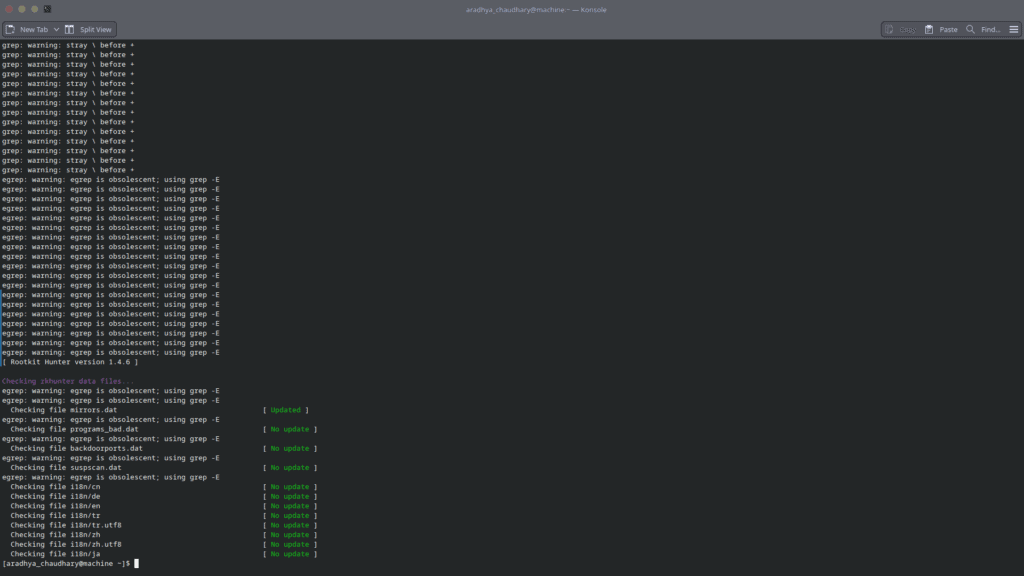
Task: Select 'Checking file backdoorports.dat' text
Action: 76,449
